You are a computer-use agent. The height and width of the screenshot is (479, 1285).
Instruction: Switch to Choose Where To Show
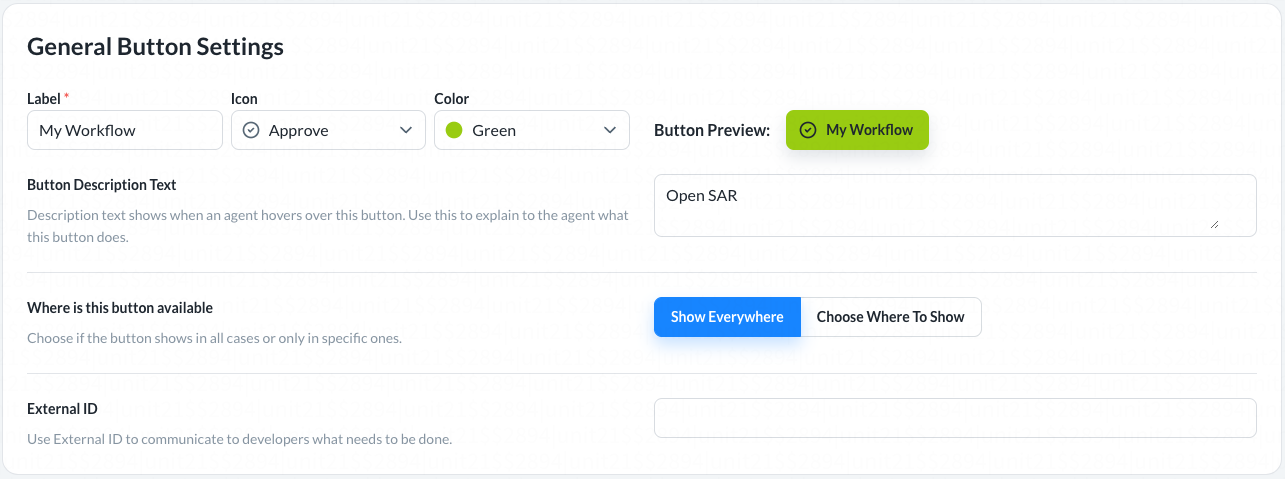[890, 317]
